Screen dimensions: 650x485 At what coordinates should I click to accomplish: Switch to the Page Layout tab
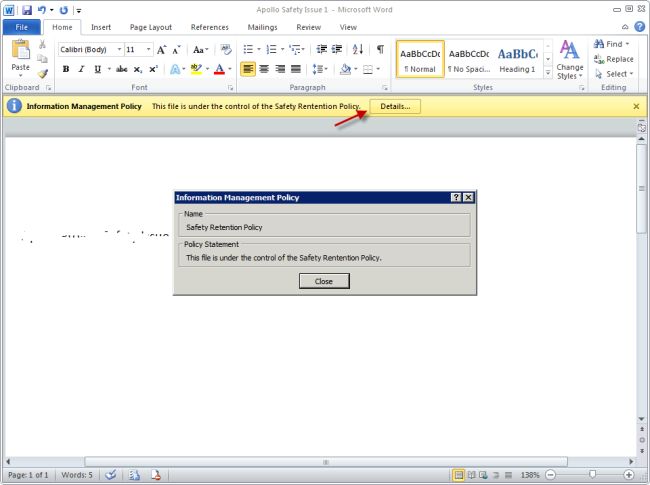tap(151, 27)
